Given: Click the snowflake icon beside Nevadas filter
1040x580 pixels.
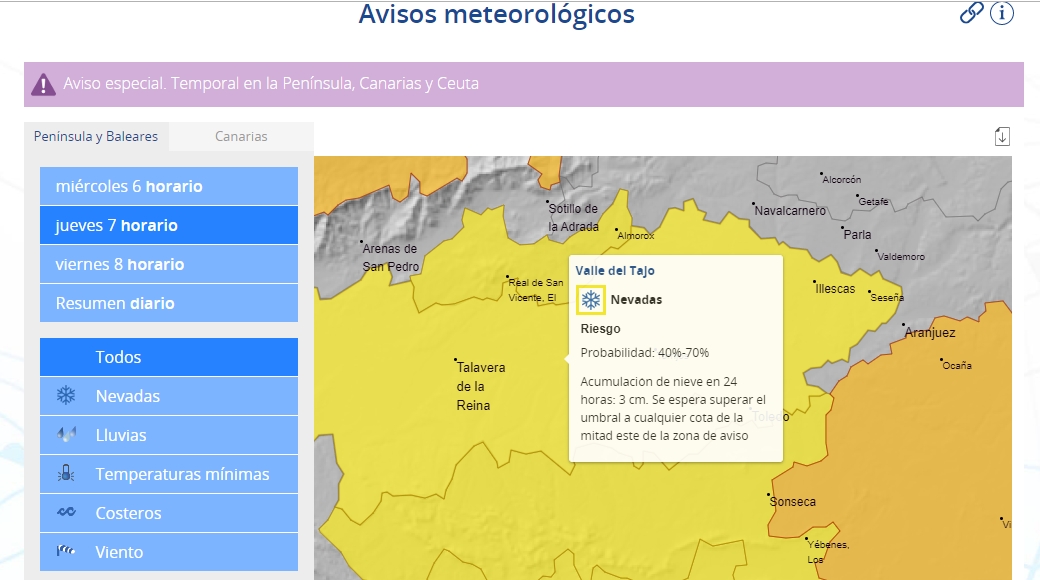Looking at the screenshot, I should tap(66, 396).
